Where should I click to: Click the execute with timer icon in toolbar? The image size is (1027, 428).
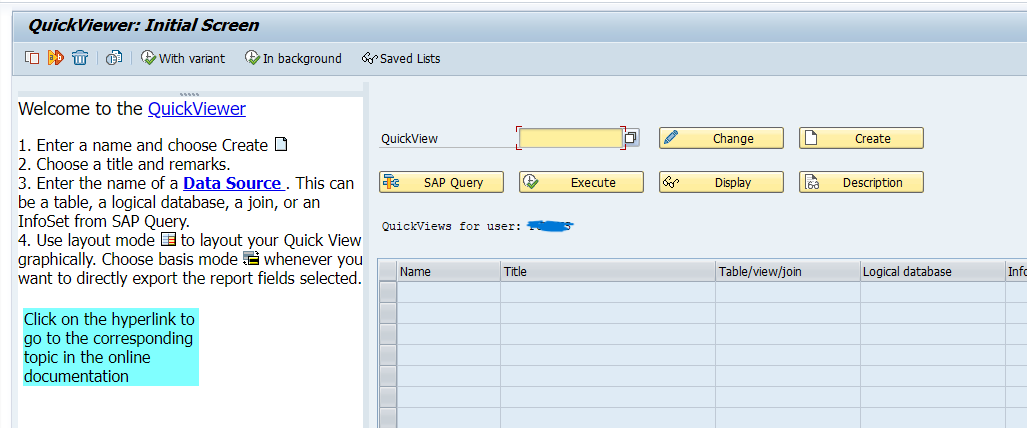pyautogui.click(x=115, y=58)
